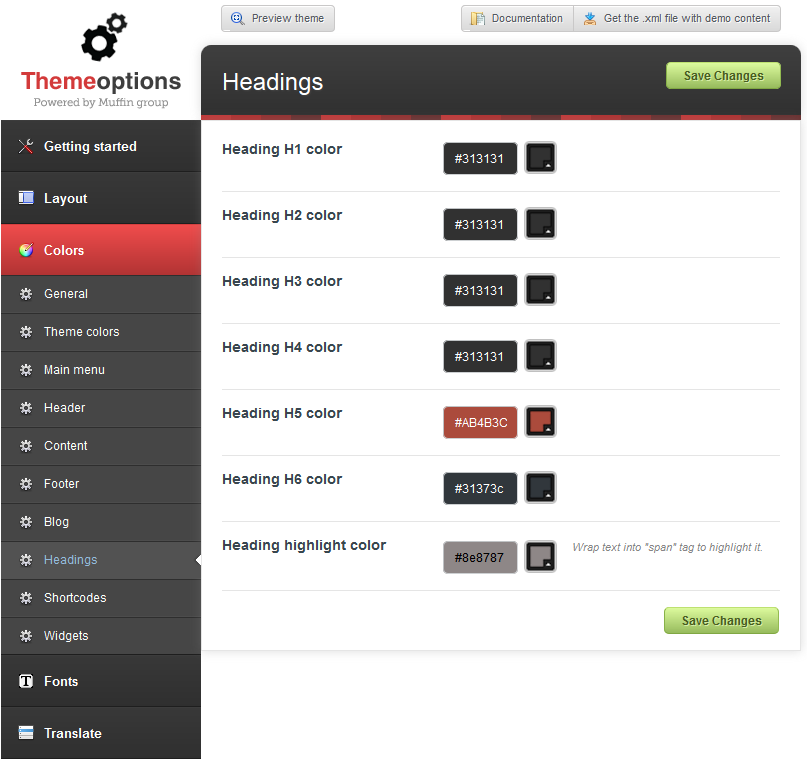Viewport: 807px width, 765px height.
Task: Click the Colors palette icon
Action: pyautogui.click(x=26, y=250)
